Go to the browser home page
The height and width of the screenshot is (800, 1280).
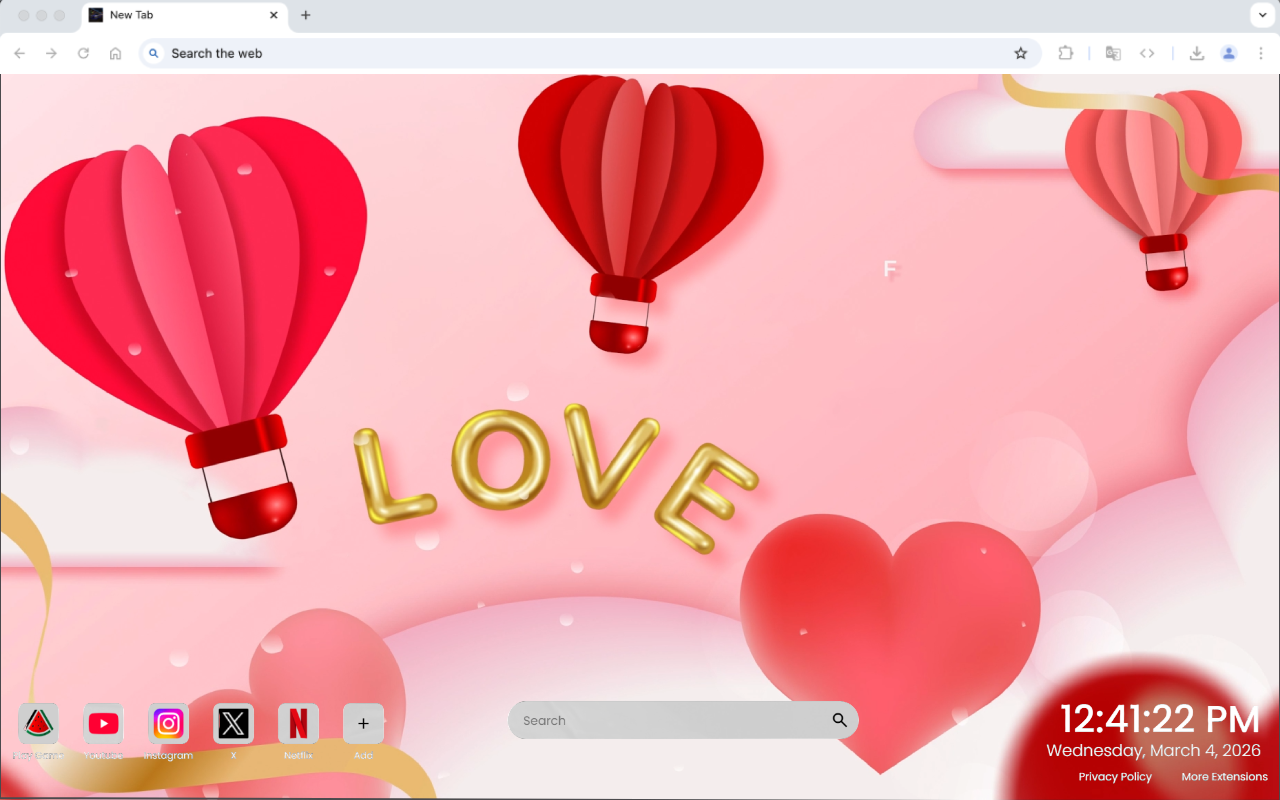tap(115, 53)
